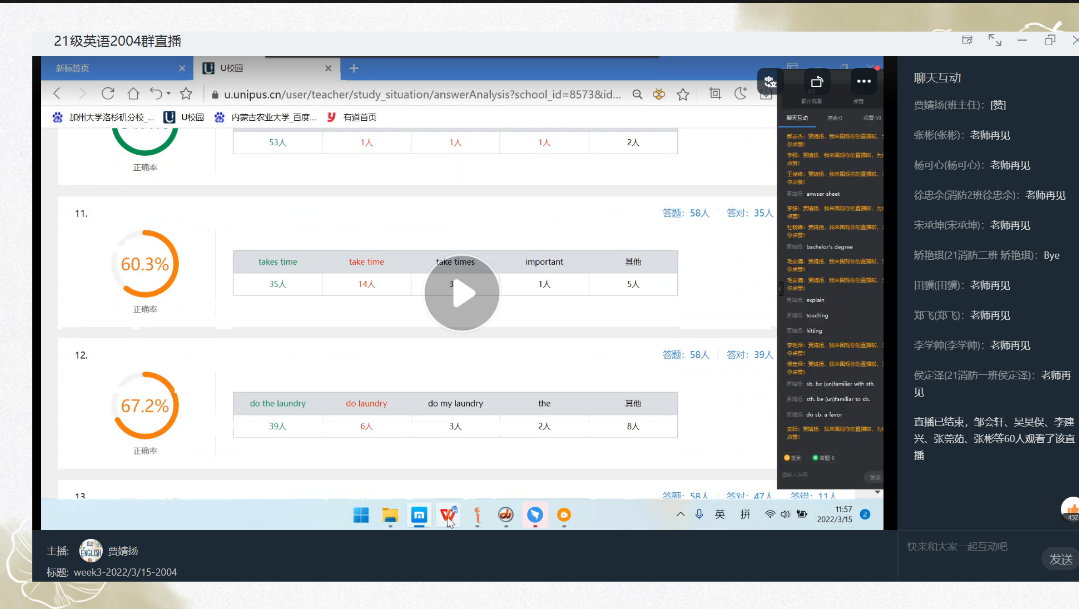This screenshot has height=609, width=1079.
Task: Open the 内蒙古农业大学 bookmark
Action: (265, 117)
